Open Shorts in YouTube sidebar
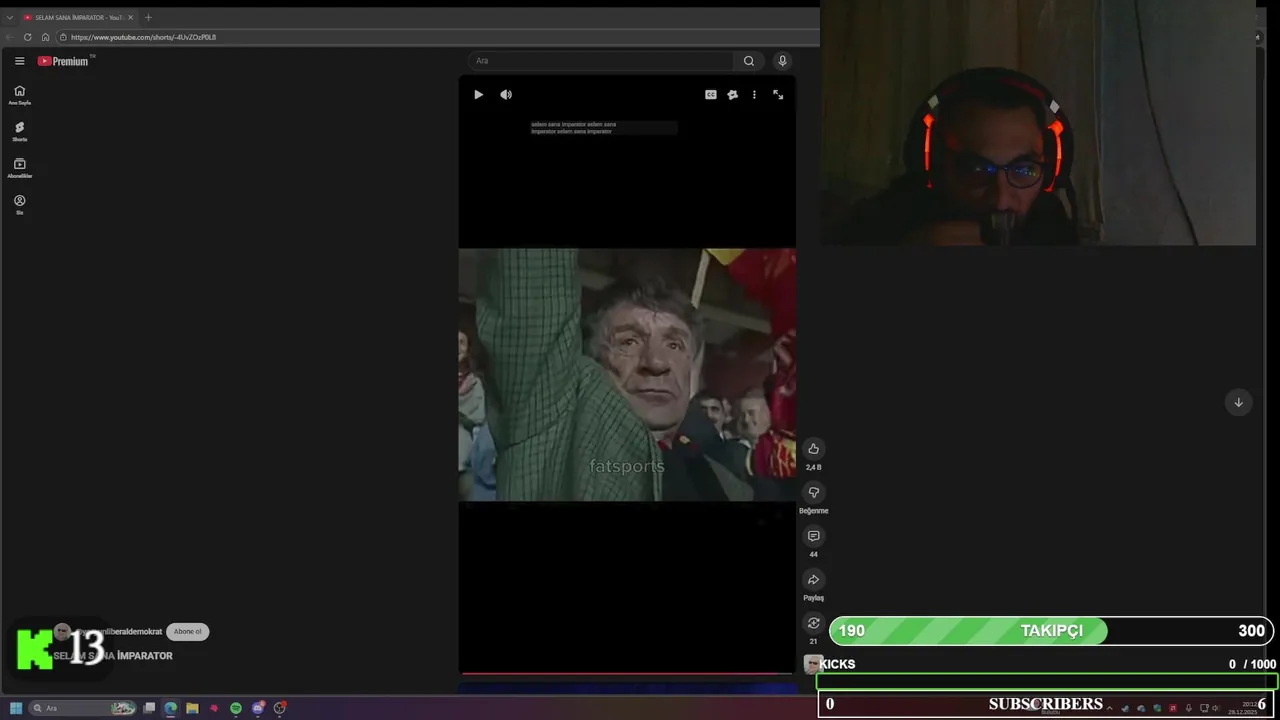Screen dimensions: 1280x720 (x=19, y=131)
